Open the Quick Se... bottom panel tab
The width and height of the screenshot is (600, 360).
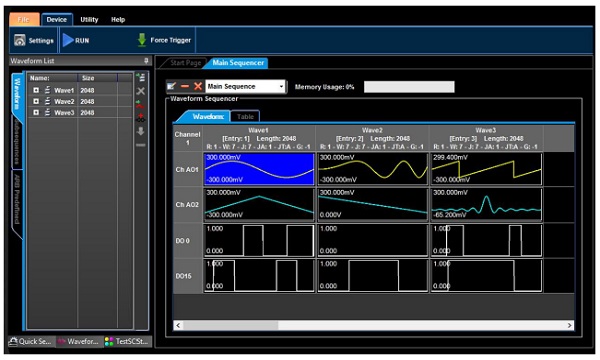click(31, 341)
